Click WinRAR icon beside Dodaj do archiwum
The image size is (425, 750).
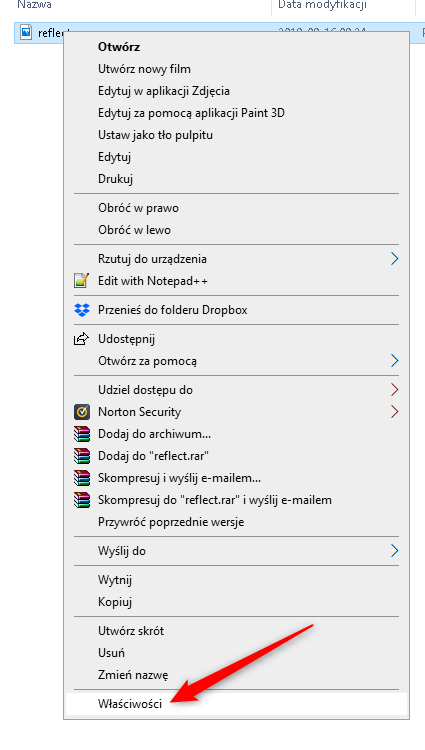81,434
